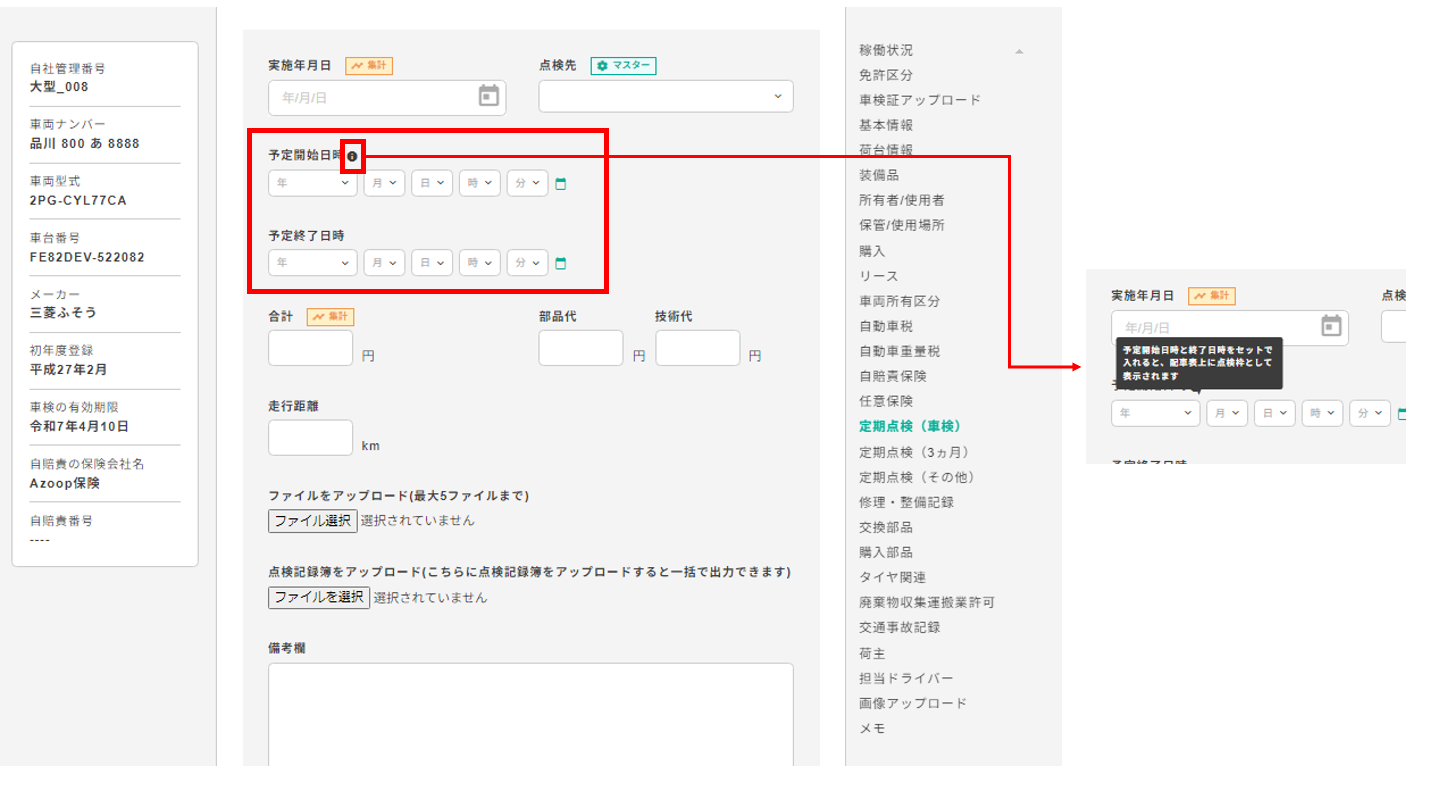
Task: Click the main 実施年月日 date input
Action: point(387,97)
